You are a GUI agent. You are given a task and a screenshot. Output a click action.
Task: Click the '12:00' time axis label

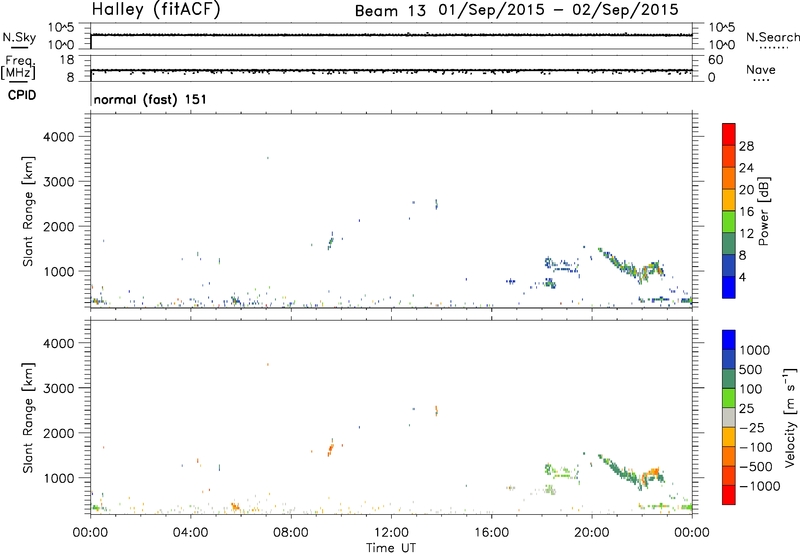(391, 533)
